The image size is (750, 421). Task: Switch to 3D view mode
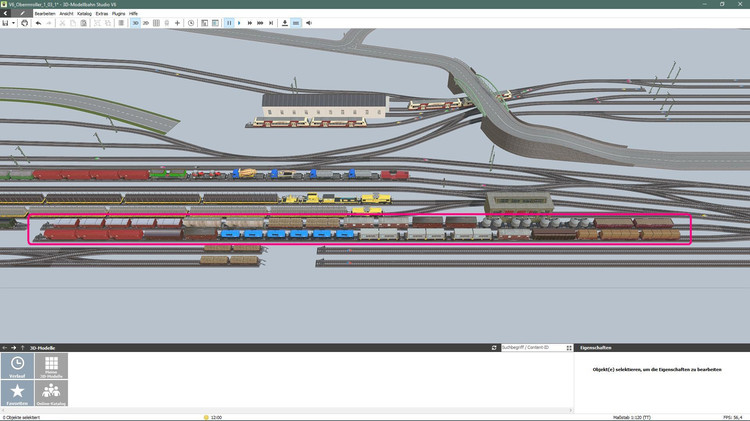tap(135, 22)
